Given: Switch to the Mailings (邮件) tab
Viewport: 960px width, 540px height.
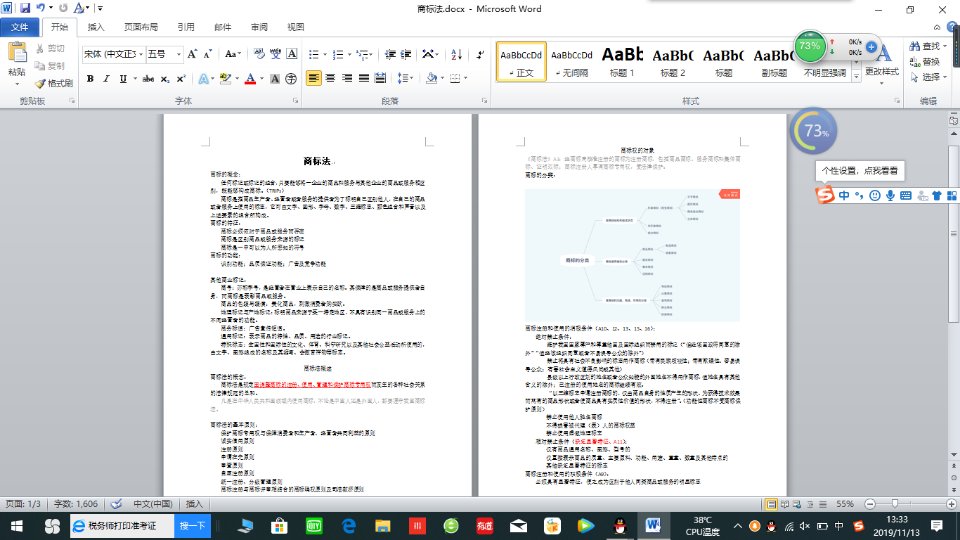Looking at the screenshot, I should 222,27.
